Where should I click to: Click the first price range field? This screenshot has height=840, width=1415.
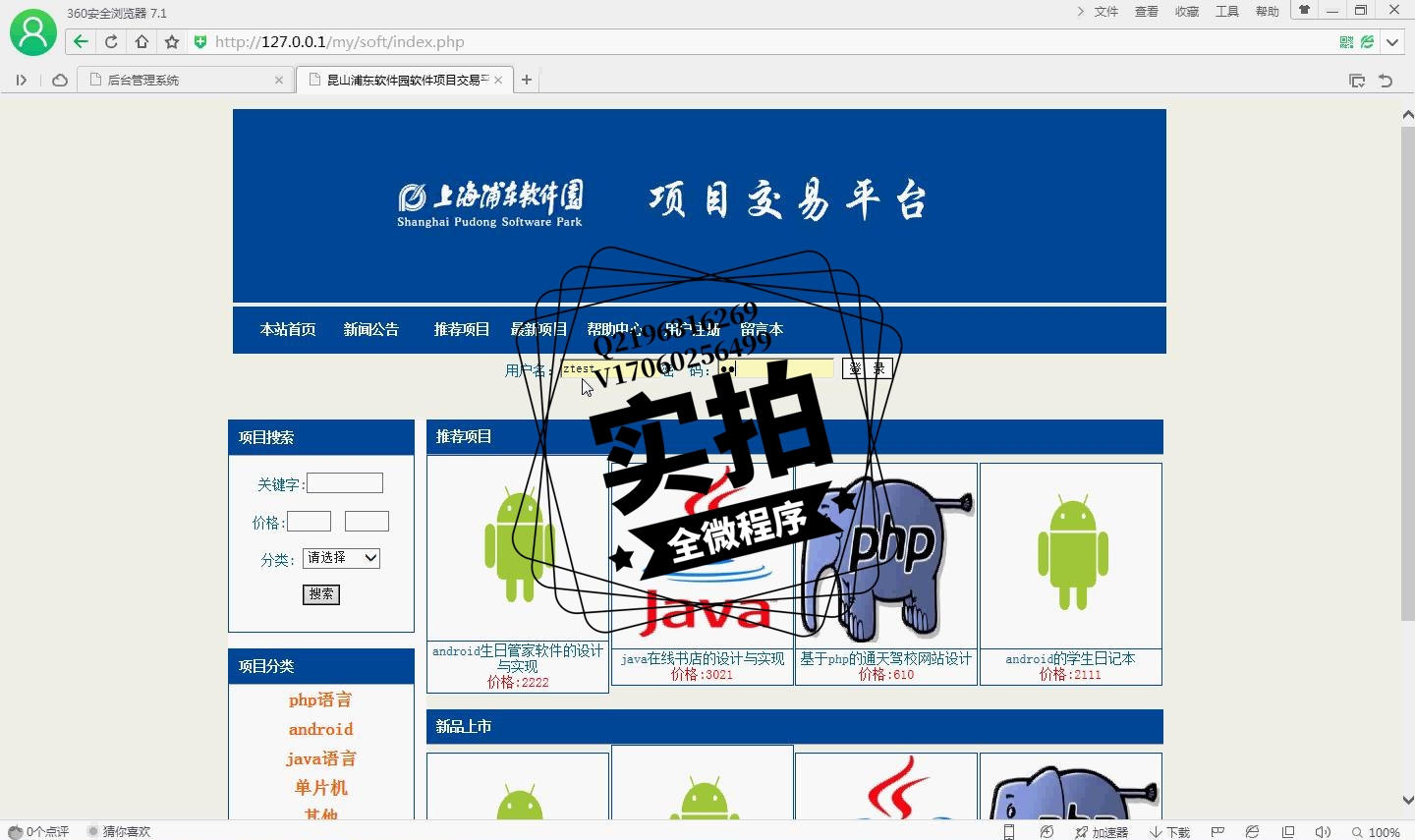pyautogui.click(x=309, y=521)
